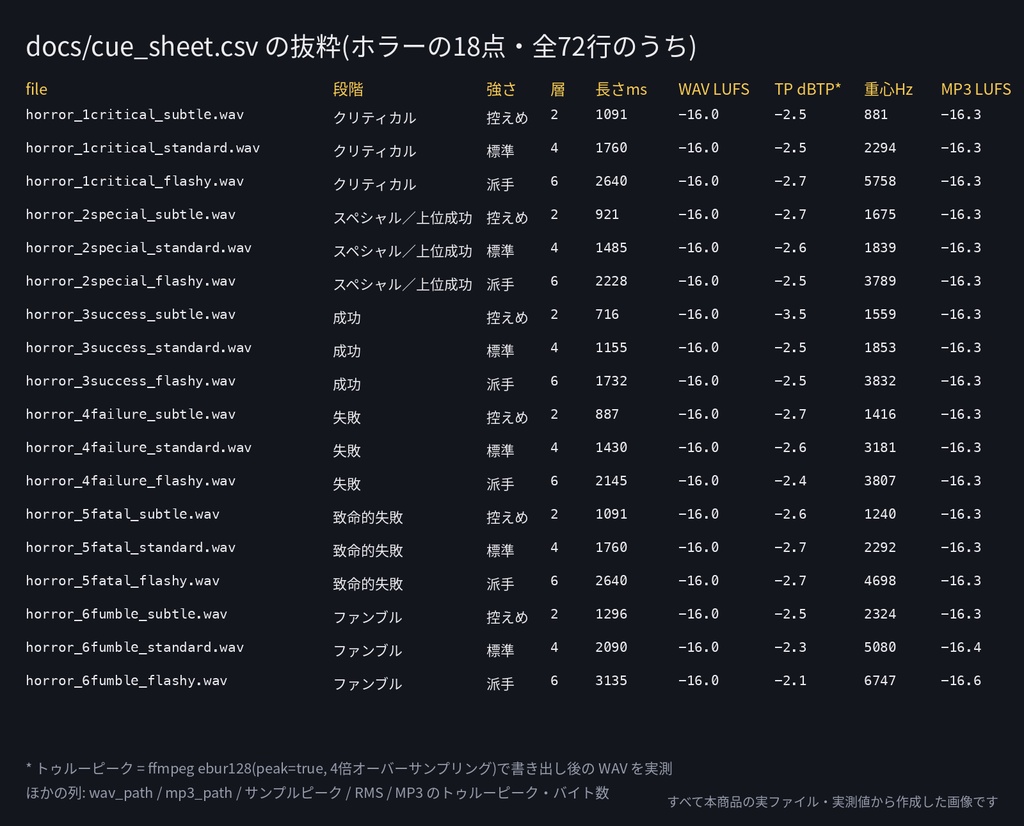Select file name horror_4failure_standard.wav

point(138,447)
